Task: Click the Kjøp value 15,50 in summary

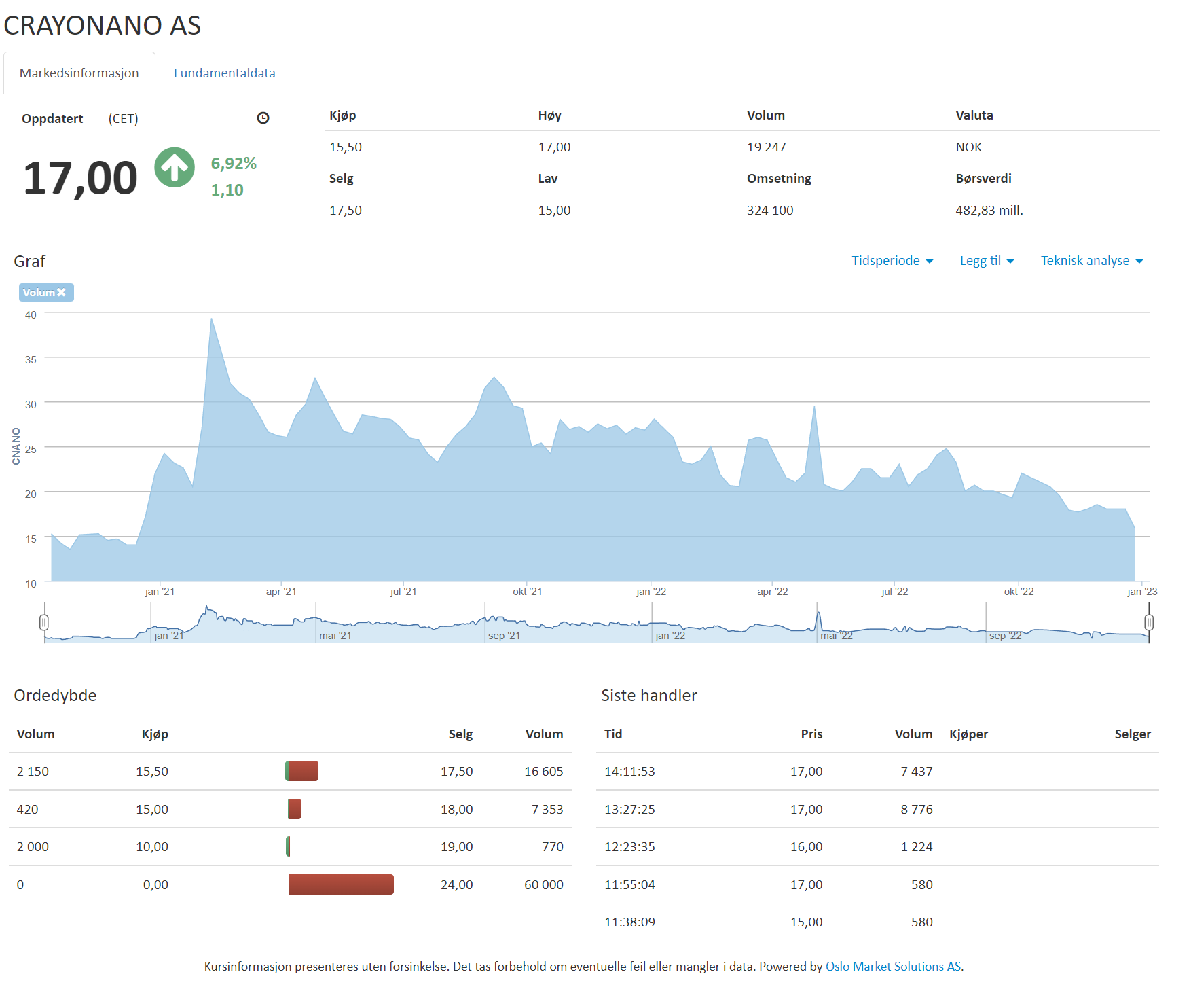Action: (x=346, y=147)
